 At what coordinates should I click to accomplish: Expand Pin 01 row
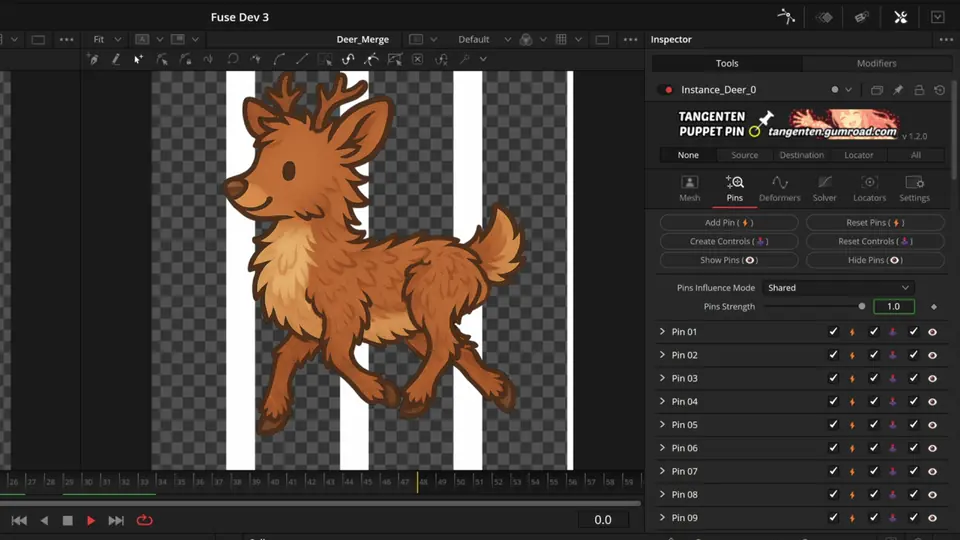tap(662, 332)
